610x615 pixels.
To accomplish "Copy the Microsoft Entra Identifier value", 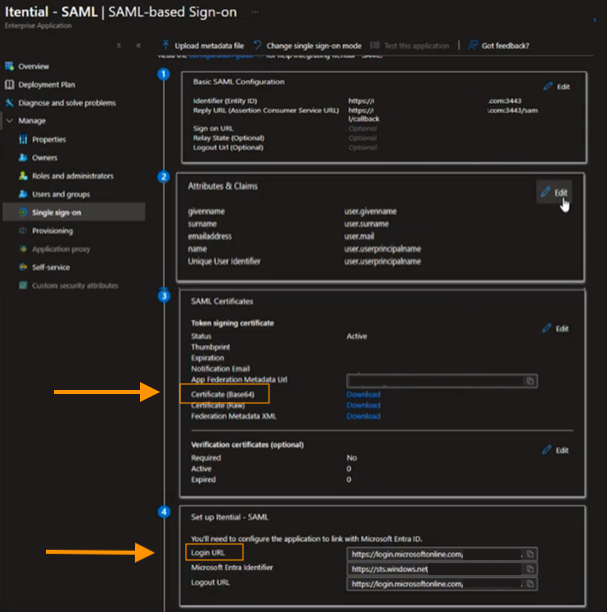I will (530, 569).
